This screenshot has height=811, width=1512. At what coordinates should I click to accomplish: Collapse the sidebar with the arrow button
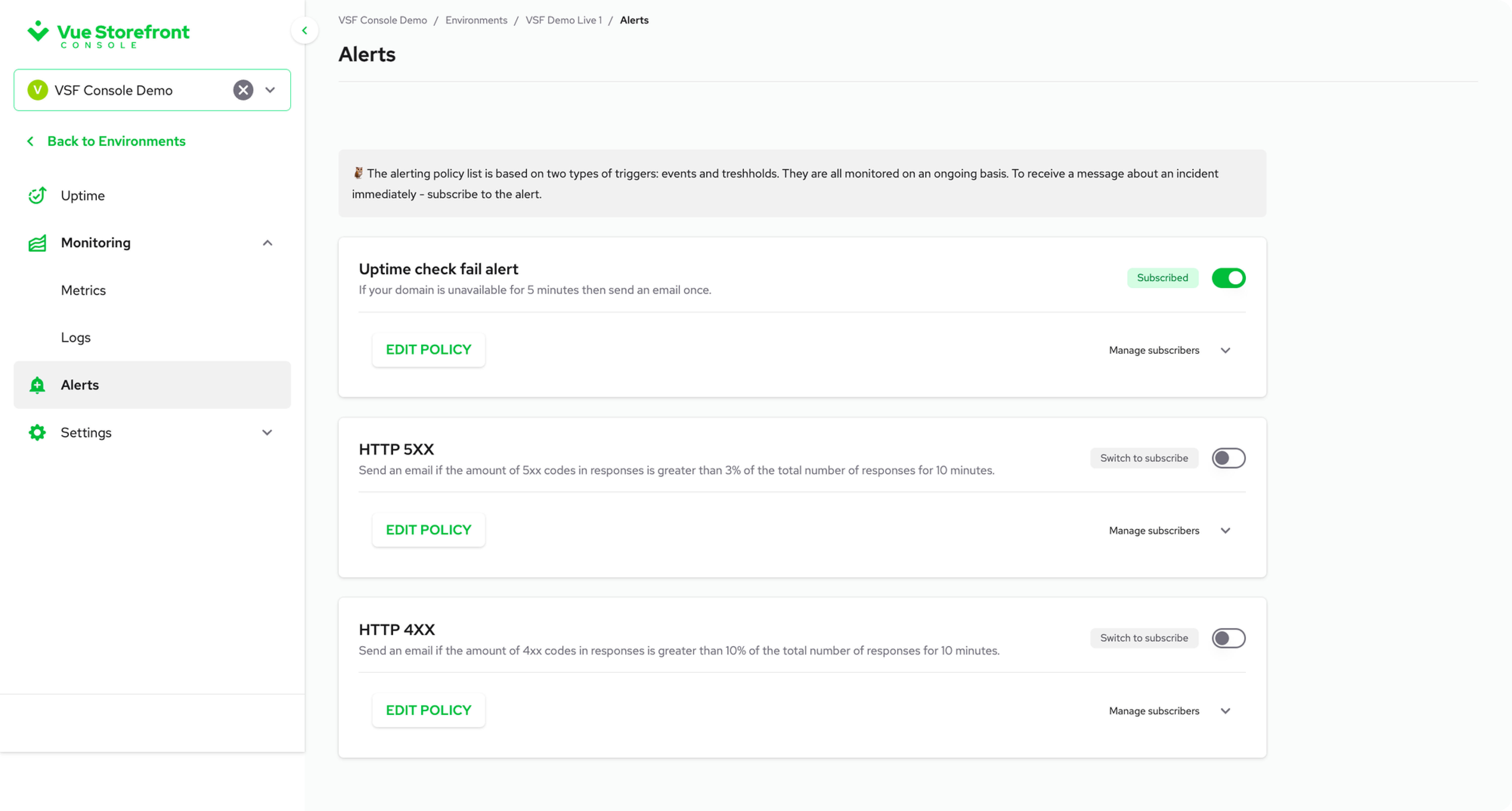(304, 30)
